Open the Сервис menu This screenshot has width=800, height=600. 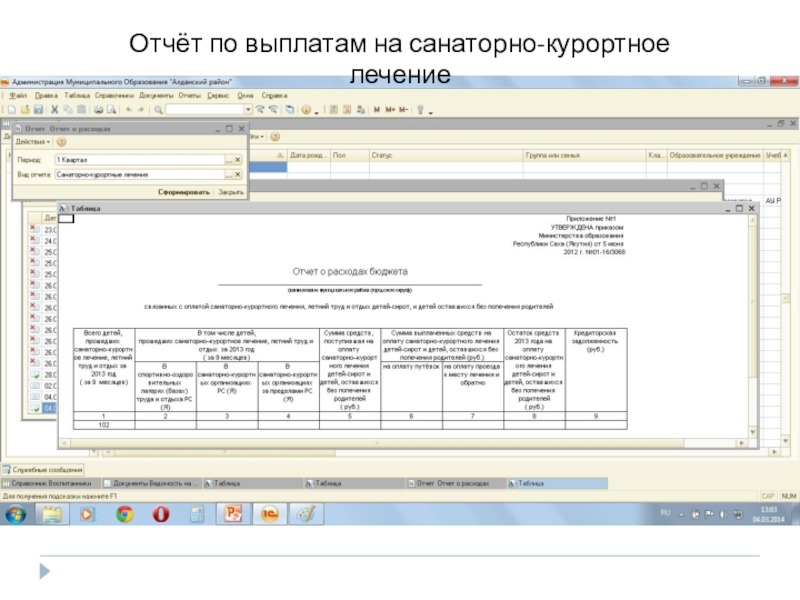218,95
